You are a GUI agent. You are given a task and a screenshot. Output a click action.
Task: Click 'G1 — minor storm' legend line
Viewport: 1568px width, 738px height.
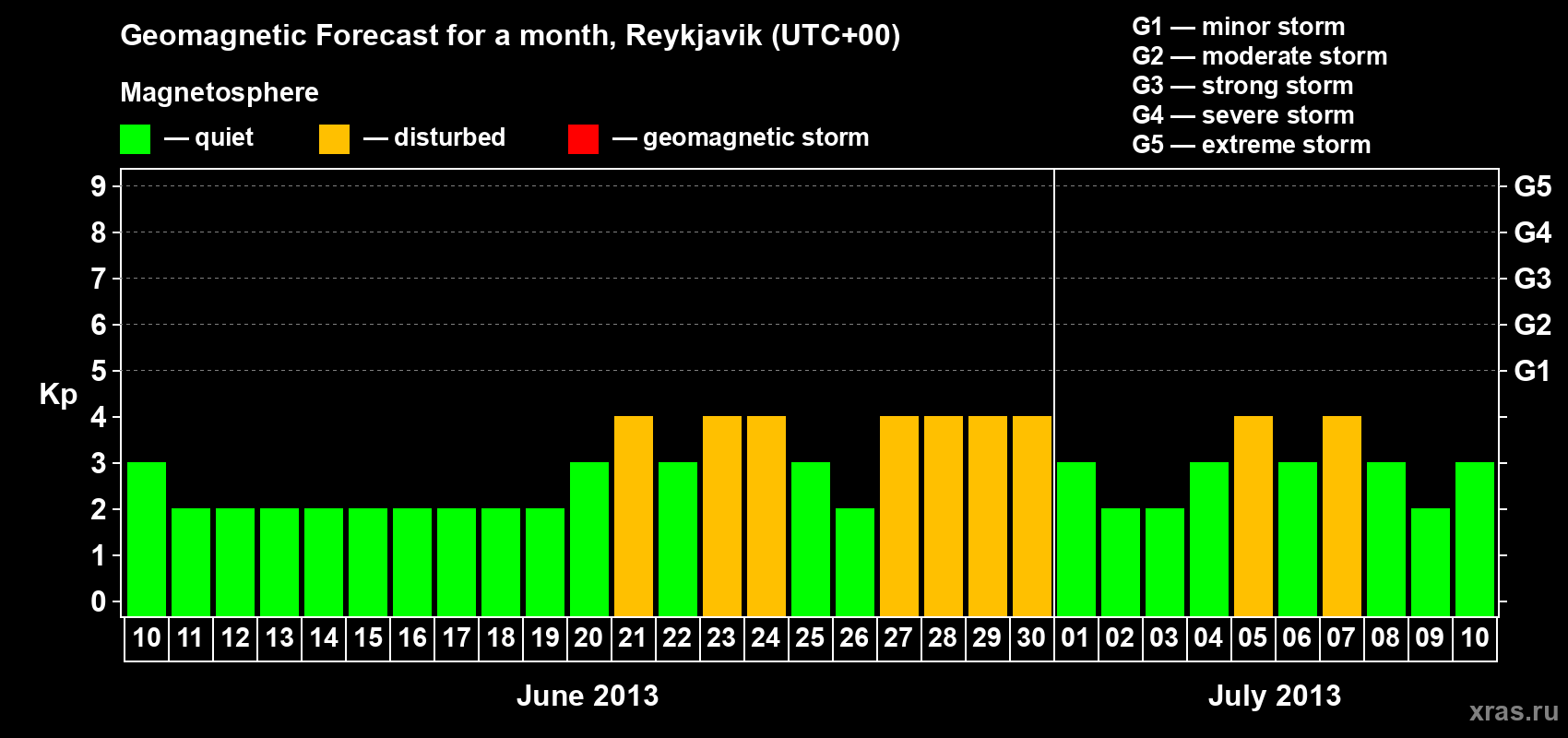1239,27
